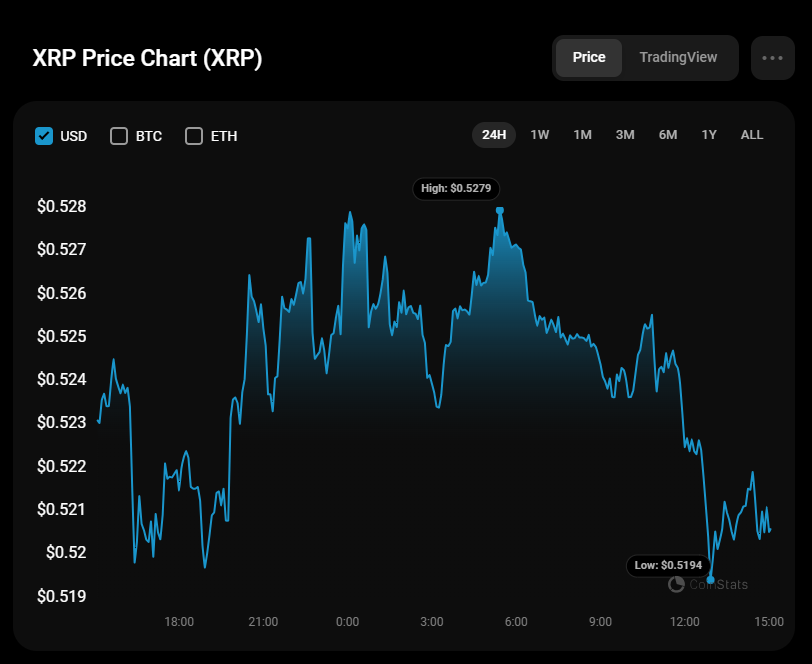Click the XRP Price Chart title

pos(147,59)
